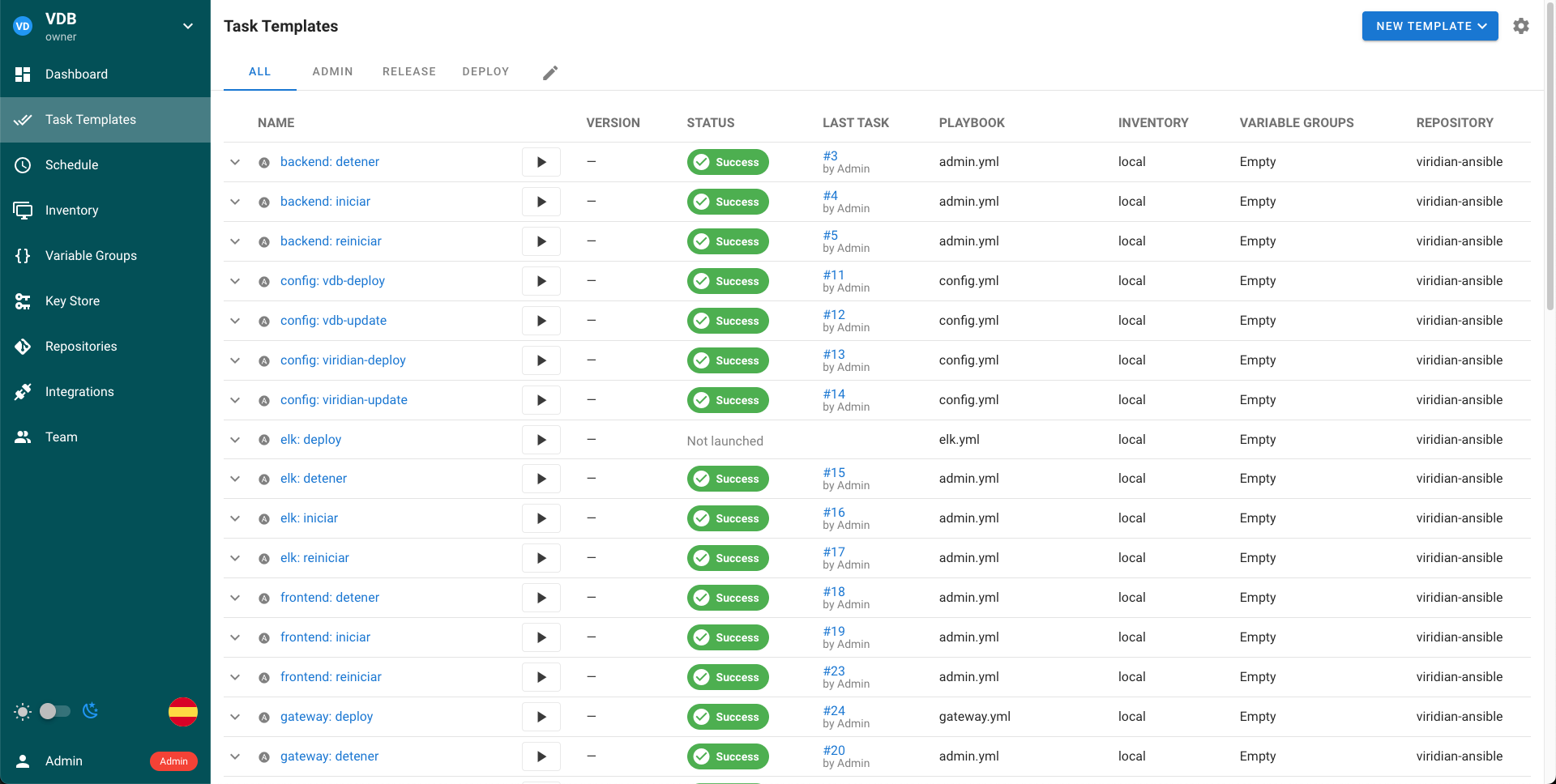1556x784 pixels.
Task: Click the moon icon to enable night theme
Action: (90, 710)
